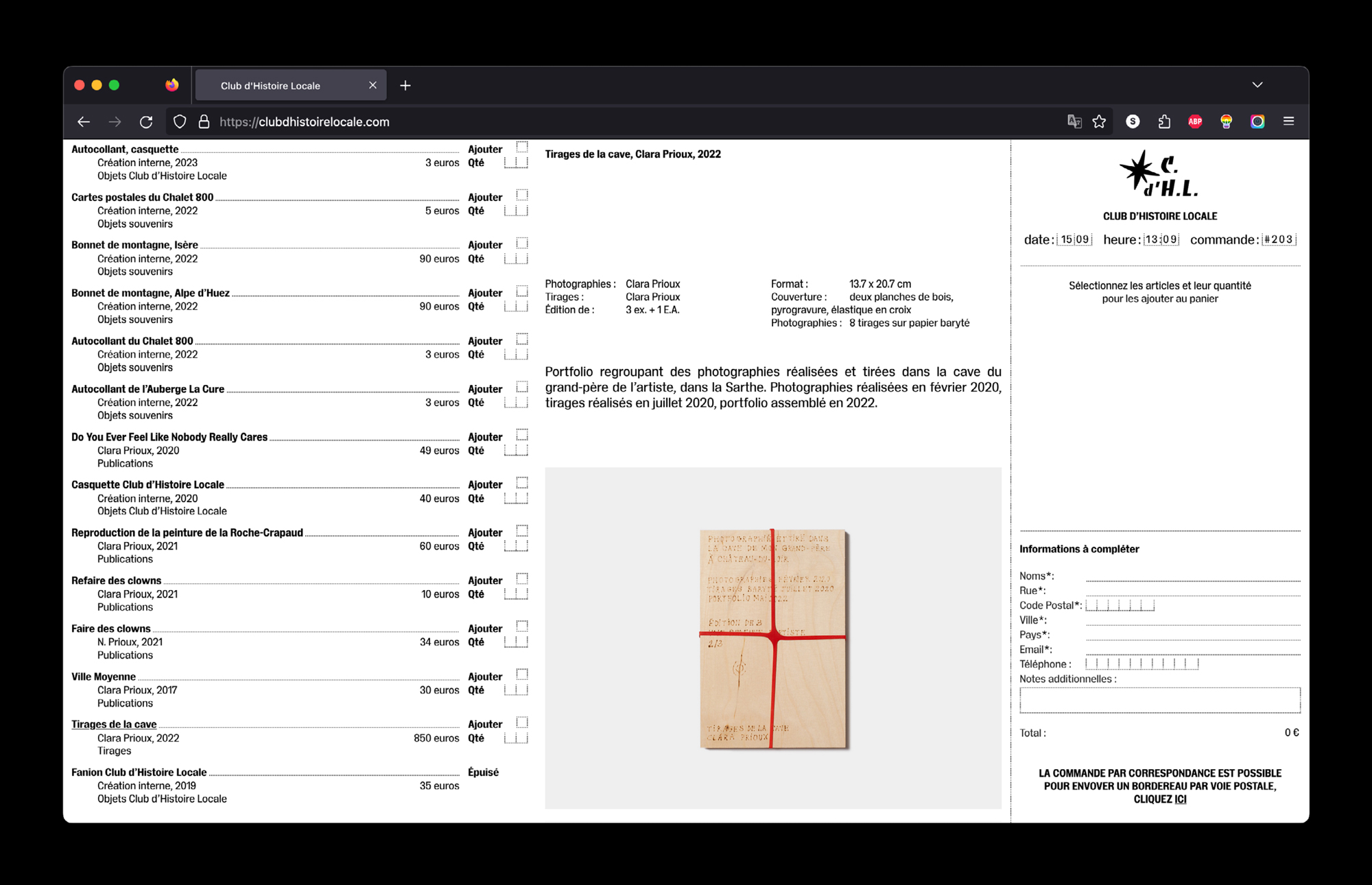Open Firefox hamburger menu
This screenshot has width=1372, height=885.
[x=1288, y=121]
